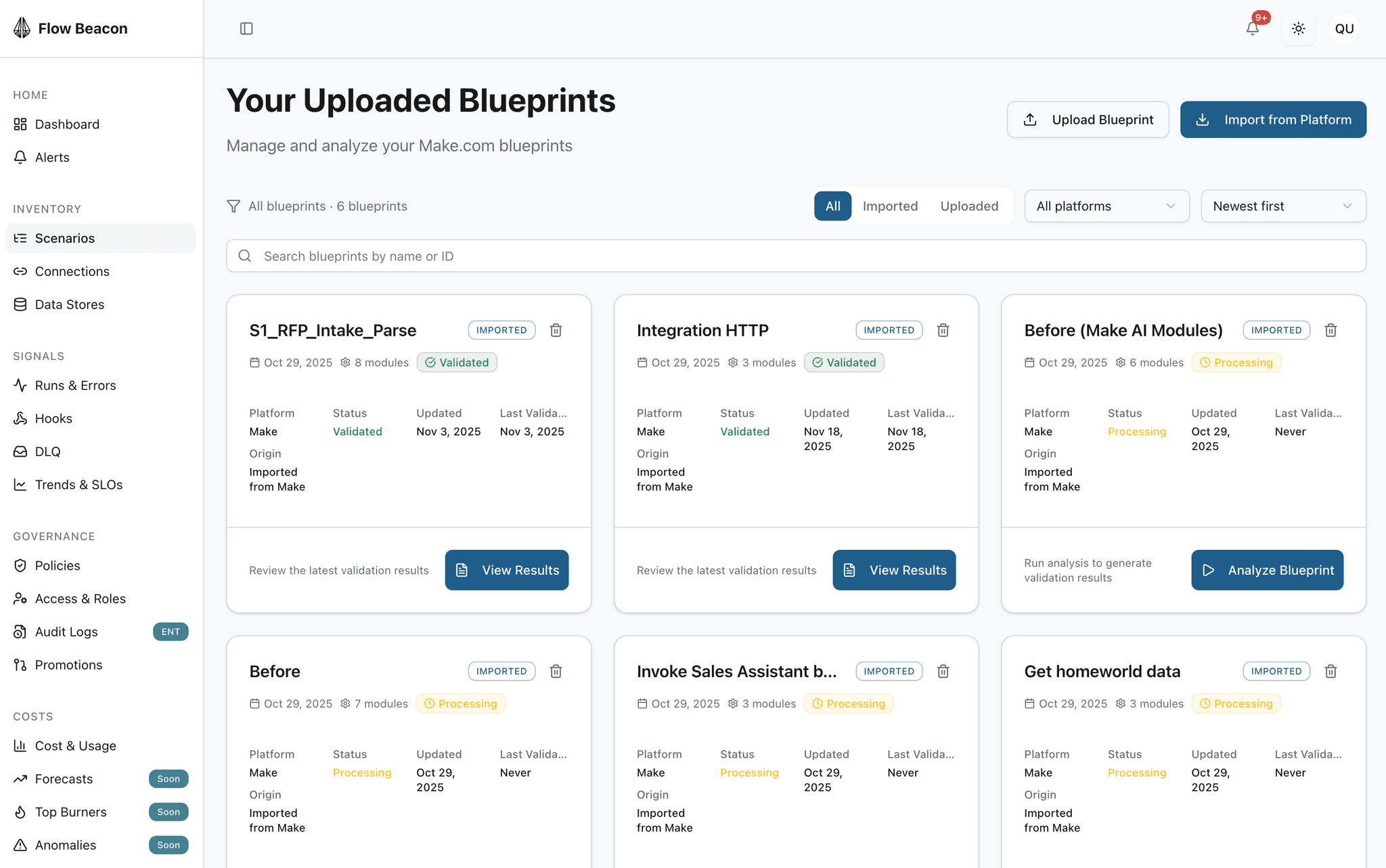The image size is (1386, 868).
Task: Navigate to the Dashboard page
Action: tap(67, 124)
